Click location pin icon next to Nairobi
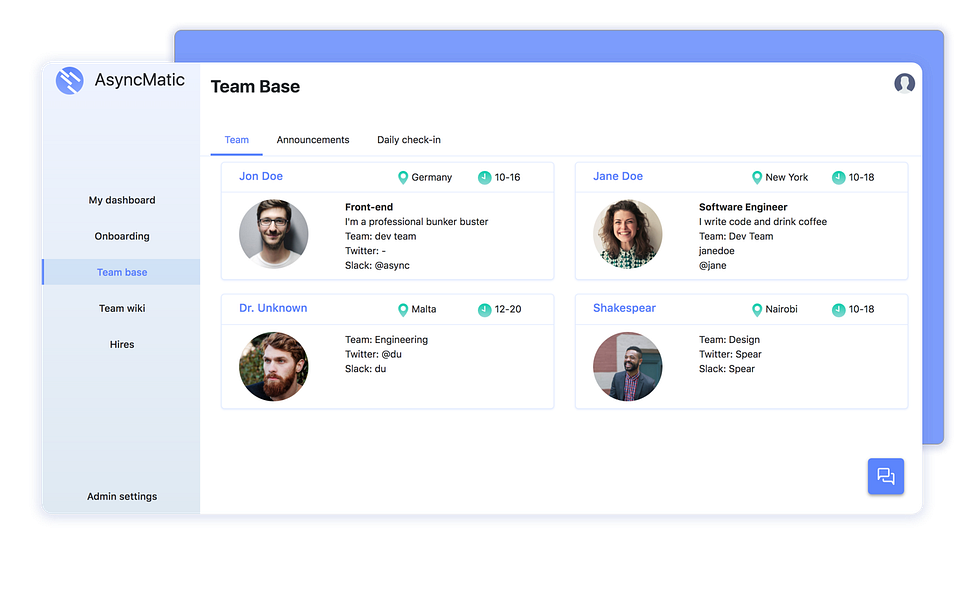The image size is (971, 600). (x=757, y=310)
